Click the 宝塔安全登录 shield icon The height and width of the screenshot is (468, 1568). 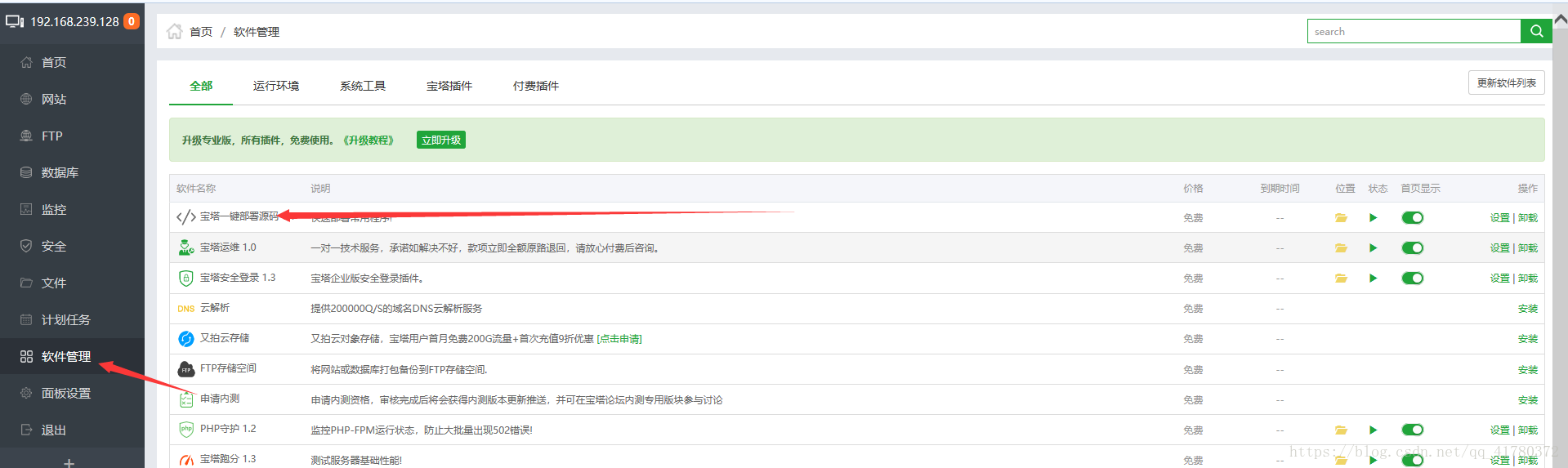[x=186, y=278]
